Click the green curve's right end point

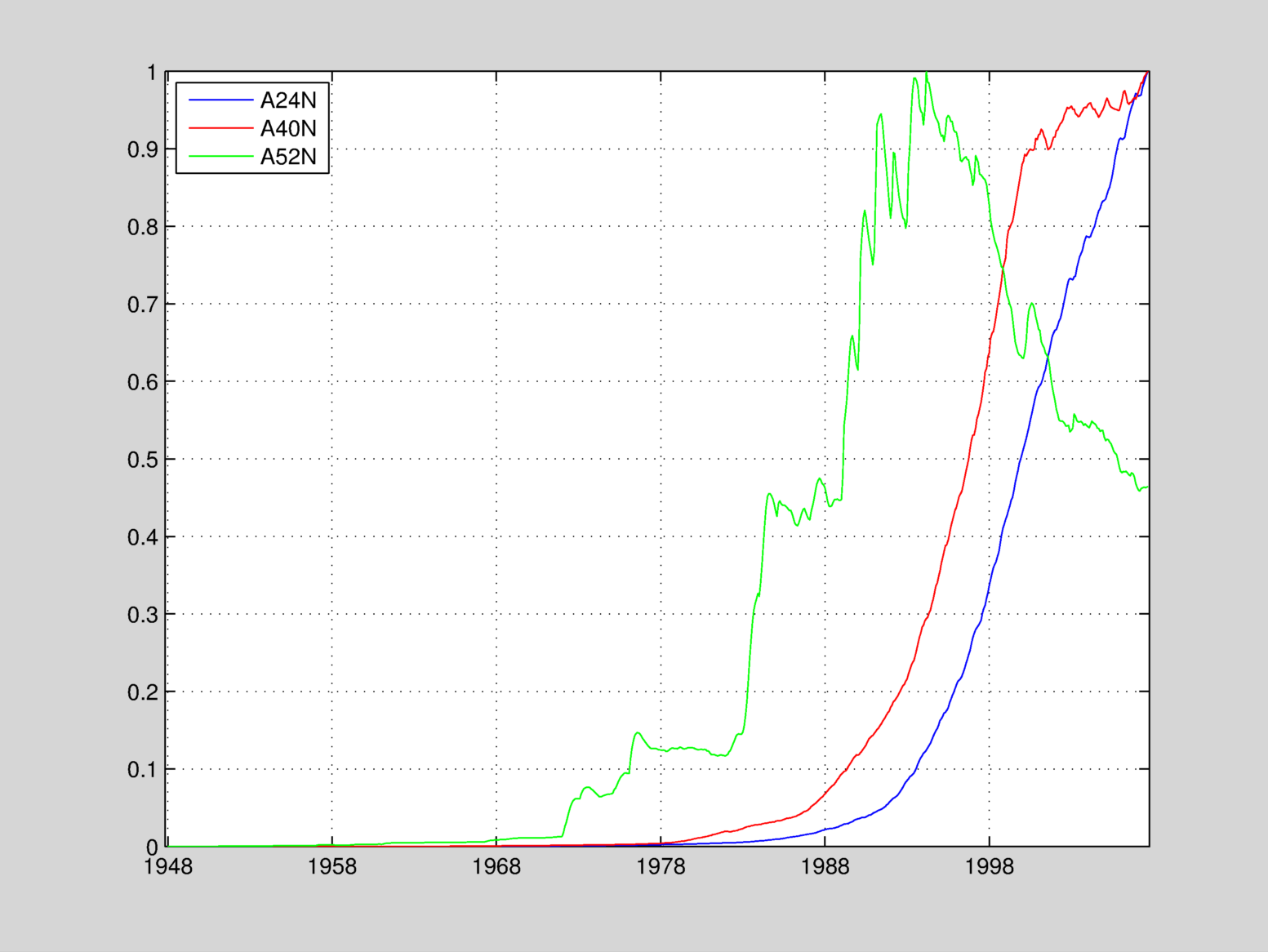click(1147, 487)
